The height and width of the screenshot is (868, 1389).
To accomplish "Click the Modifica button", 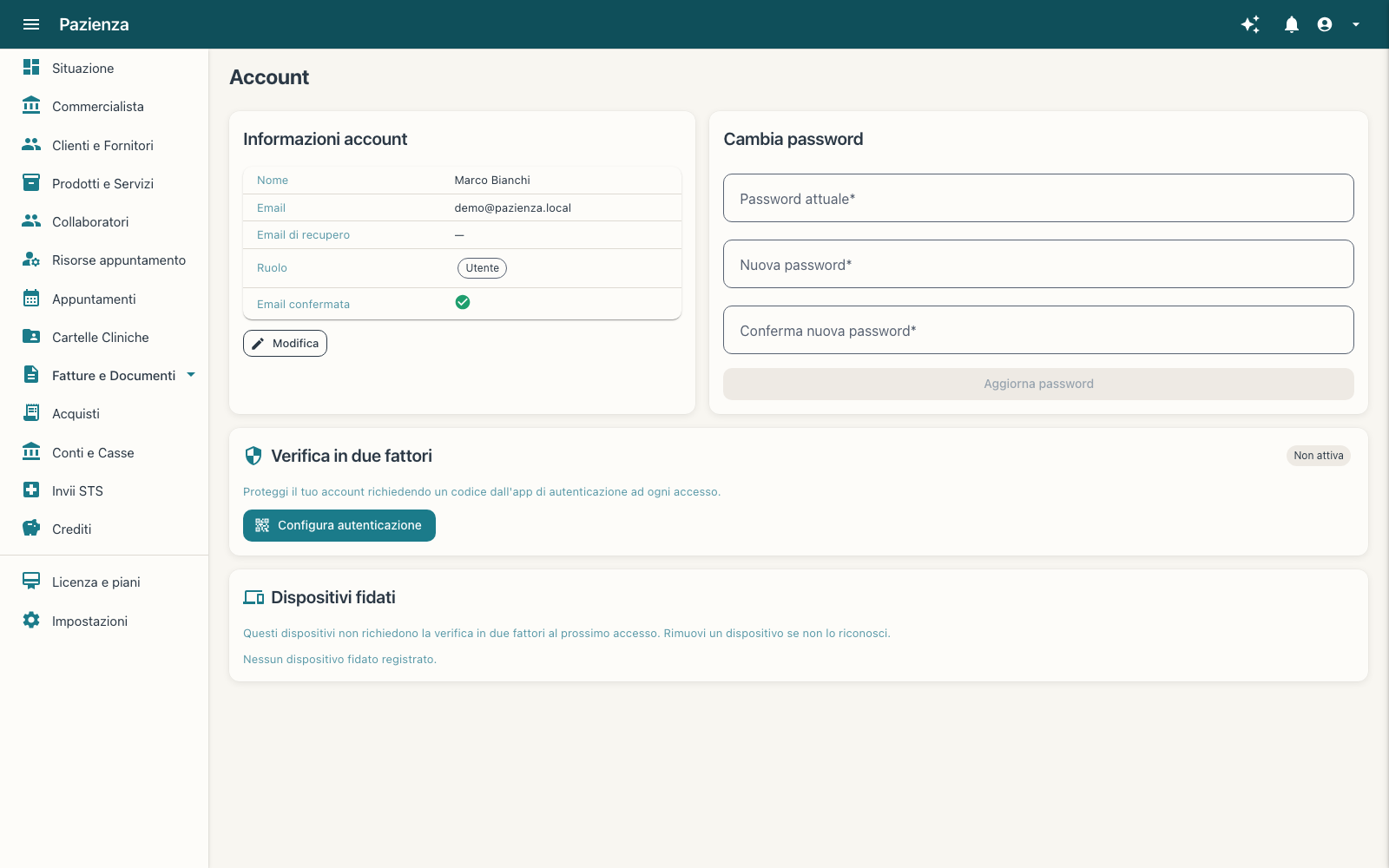I will click(x=285, y=343).
